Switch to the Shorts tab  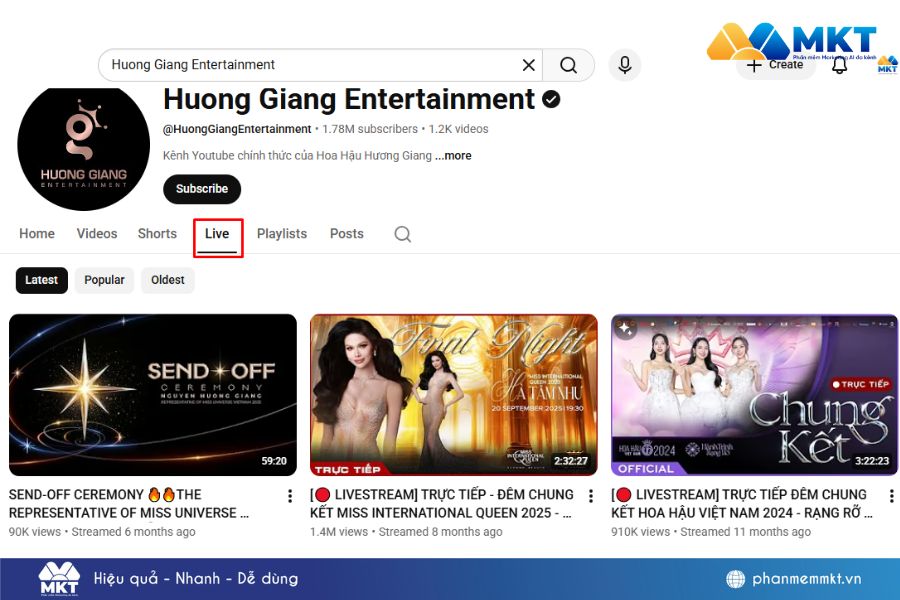(157, 234)
